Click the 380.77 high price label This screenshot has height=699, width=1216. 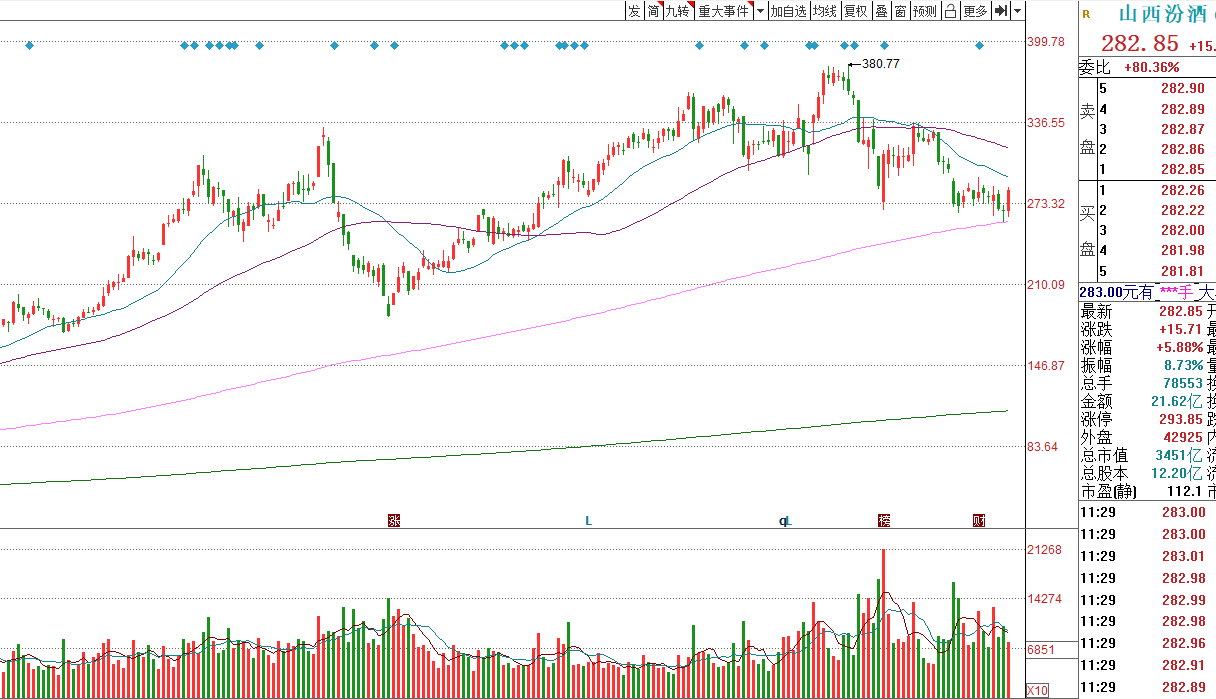[x=880, y=64]
